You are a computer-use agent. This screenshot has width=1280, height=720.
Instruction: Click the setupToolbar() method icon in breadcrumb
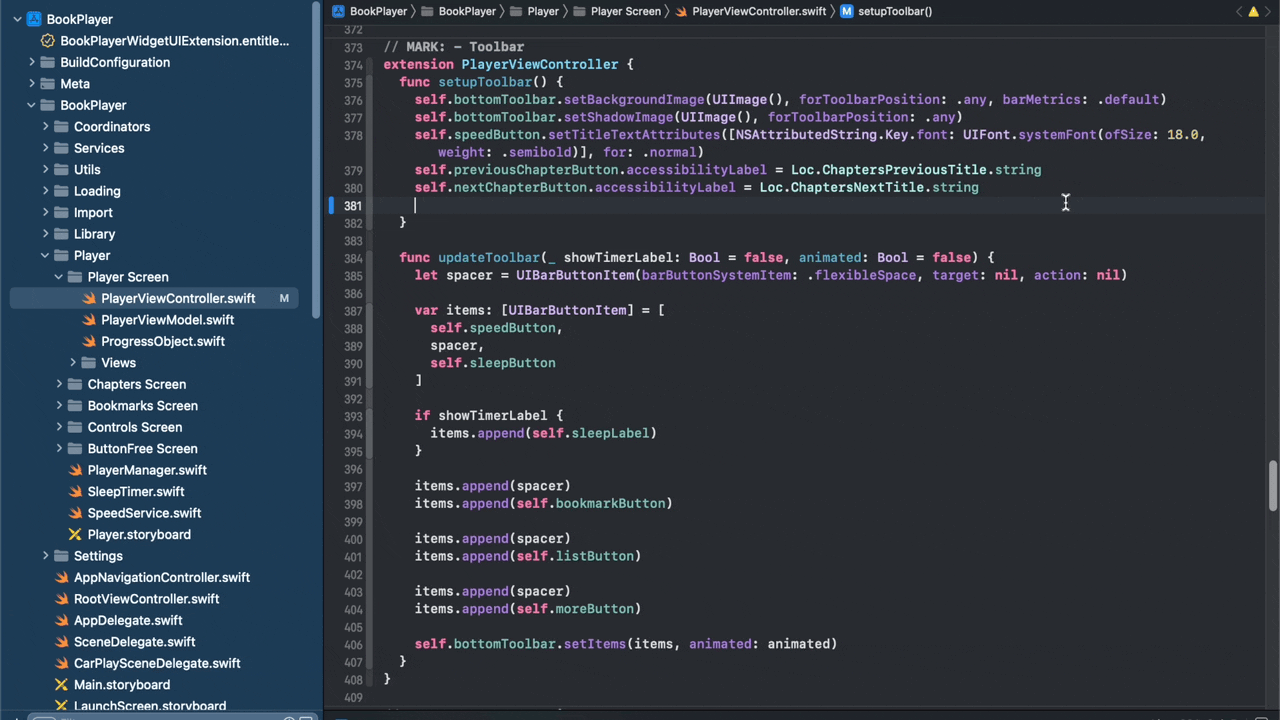(x=847, y=11)
